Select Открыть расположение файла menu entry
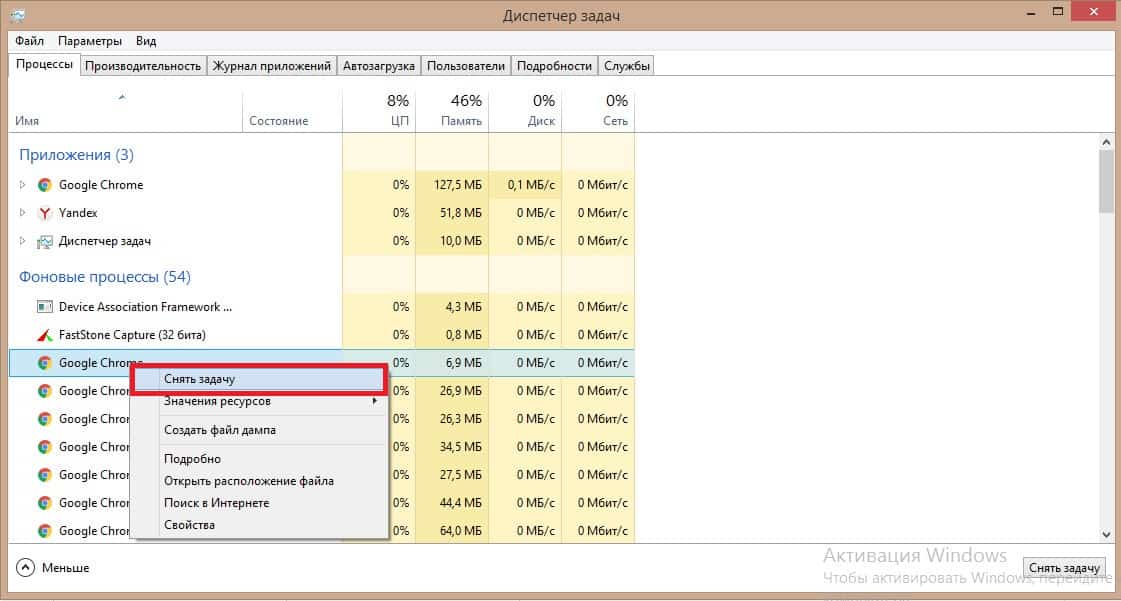Viewport: 1121px width, 601px height. 249,481
